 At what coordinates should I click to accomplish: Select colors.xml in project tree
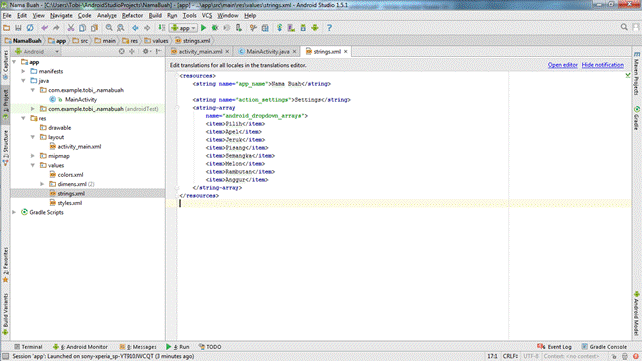(70, 175)
